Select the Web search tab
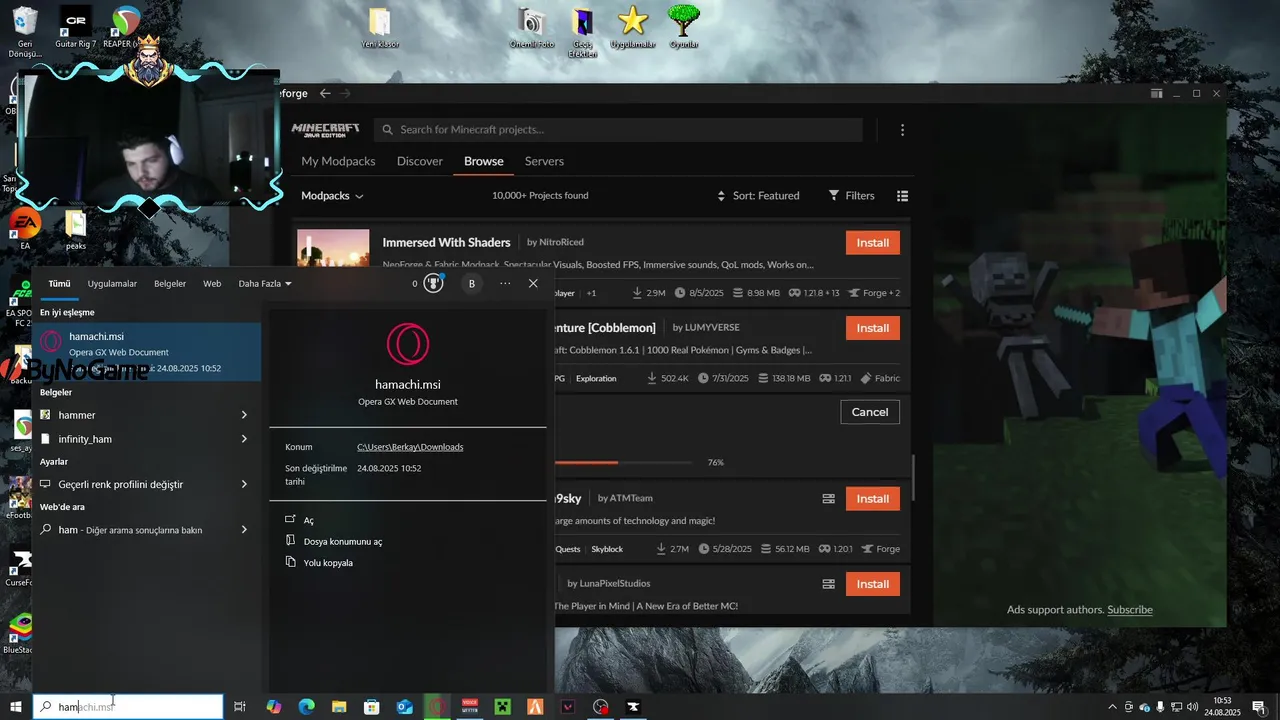This screenshot has height=720, width=1280. click(212, 284)
